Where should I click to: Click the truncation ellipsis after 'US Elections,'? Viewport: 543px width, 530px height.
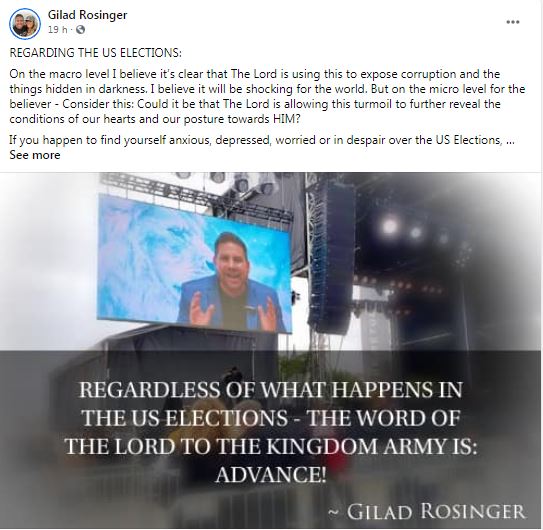[510, 140]
